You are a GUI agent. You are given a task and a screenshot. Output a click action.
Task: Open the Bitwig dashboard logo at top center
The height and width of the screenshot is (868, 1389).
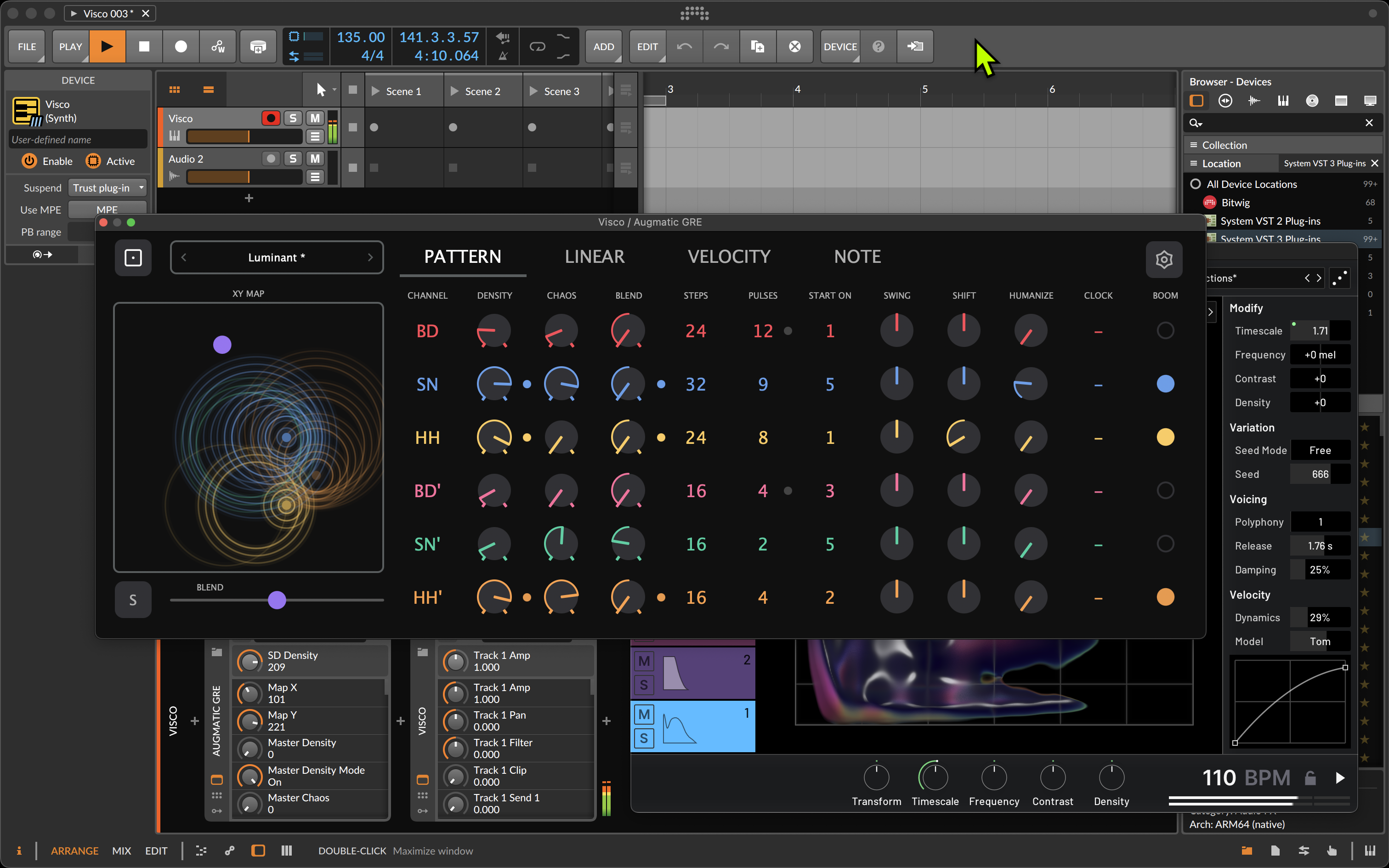[694, 14]
